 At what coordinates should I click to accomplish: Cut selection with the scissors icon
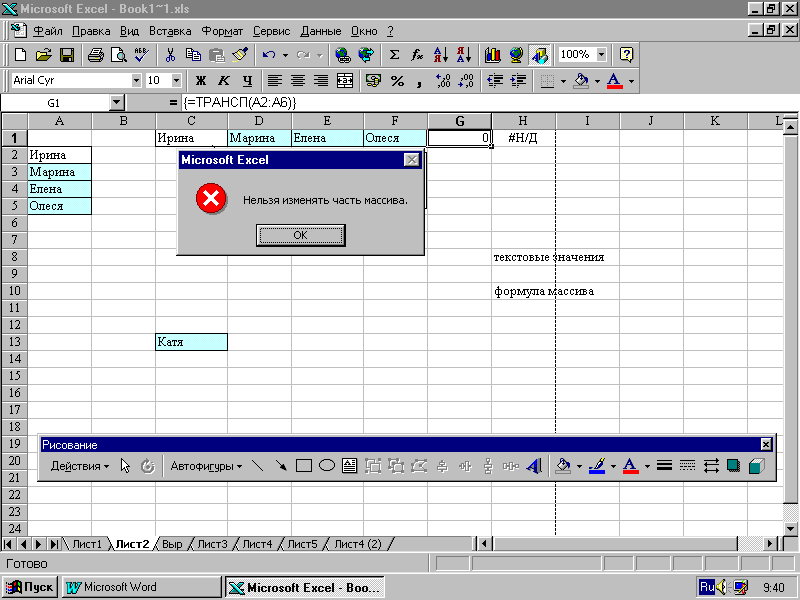(x=170, y=55)
